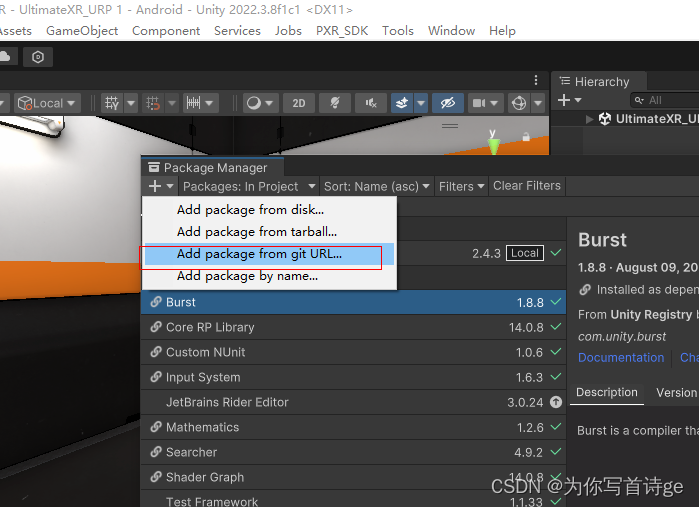Open Sort: Name (asc) dropdown
Screen dimensions: 699x507
(376, 186)
